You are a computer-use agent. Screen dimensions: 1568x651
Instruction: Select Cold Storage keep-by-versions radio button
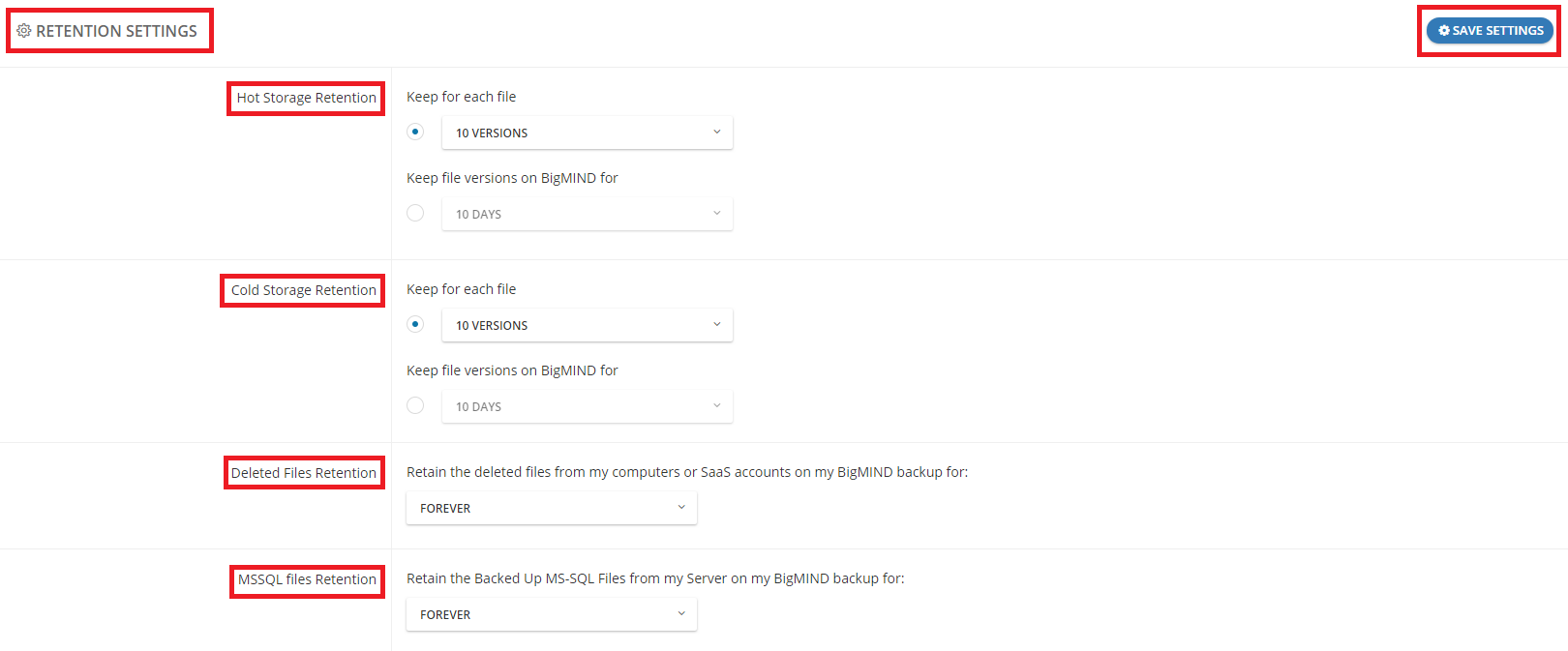415,324
